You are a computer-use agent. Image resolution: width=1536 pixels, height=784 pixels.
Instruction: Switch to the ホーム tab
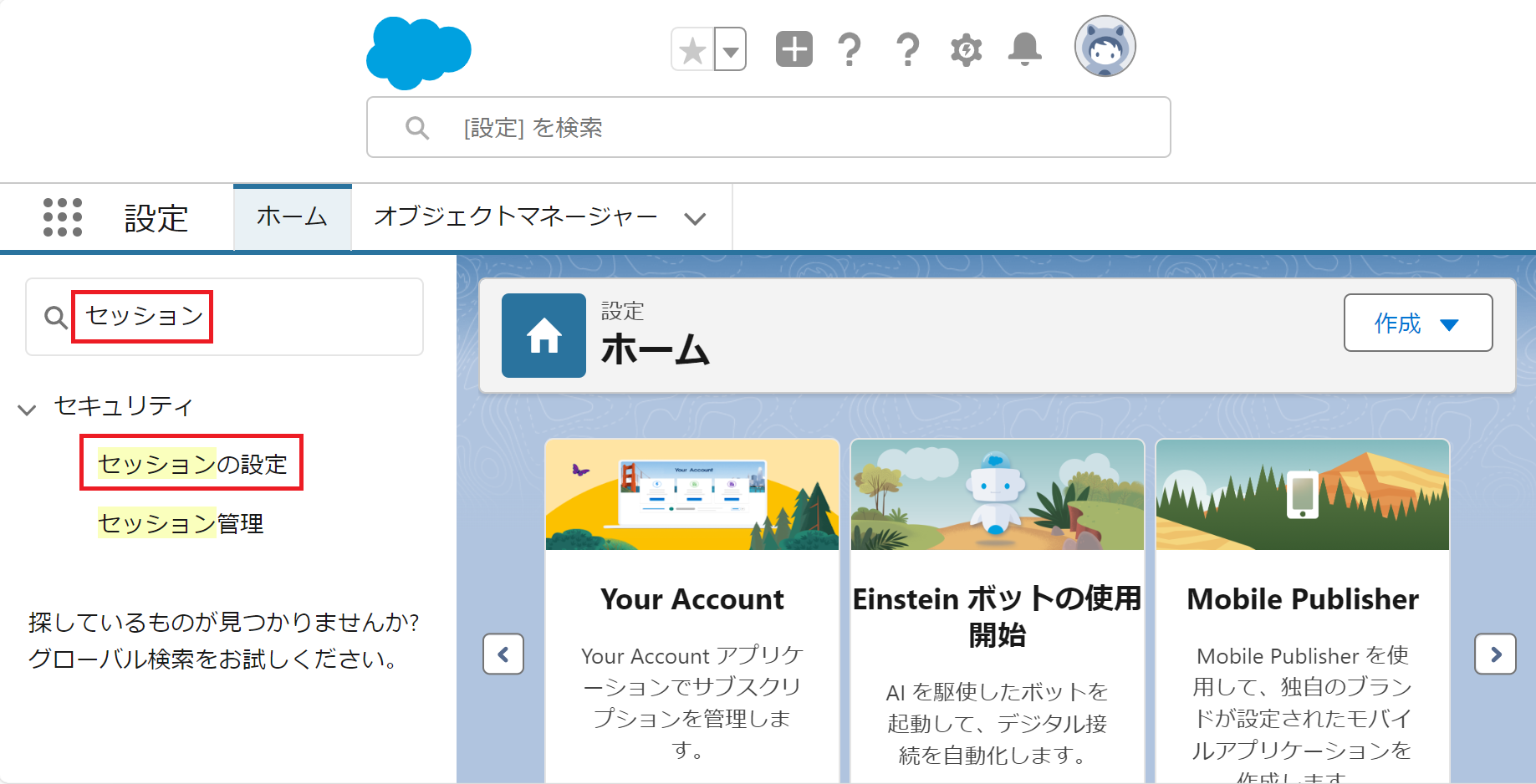[x=292, y=217]
